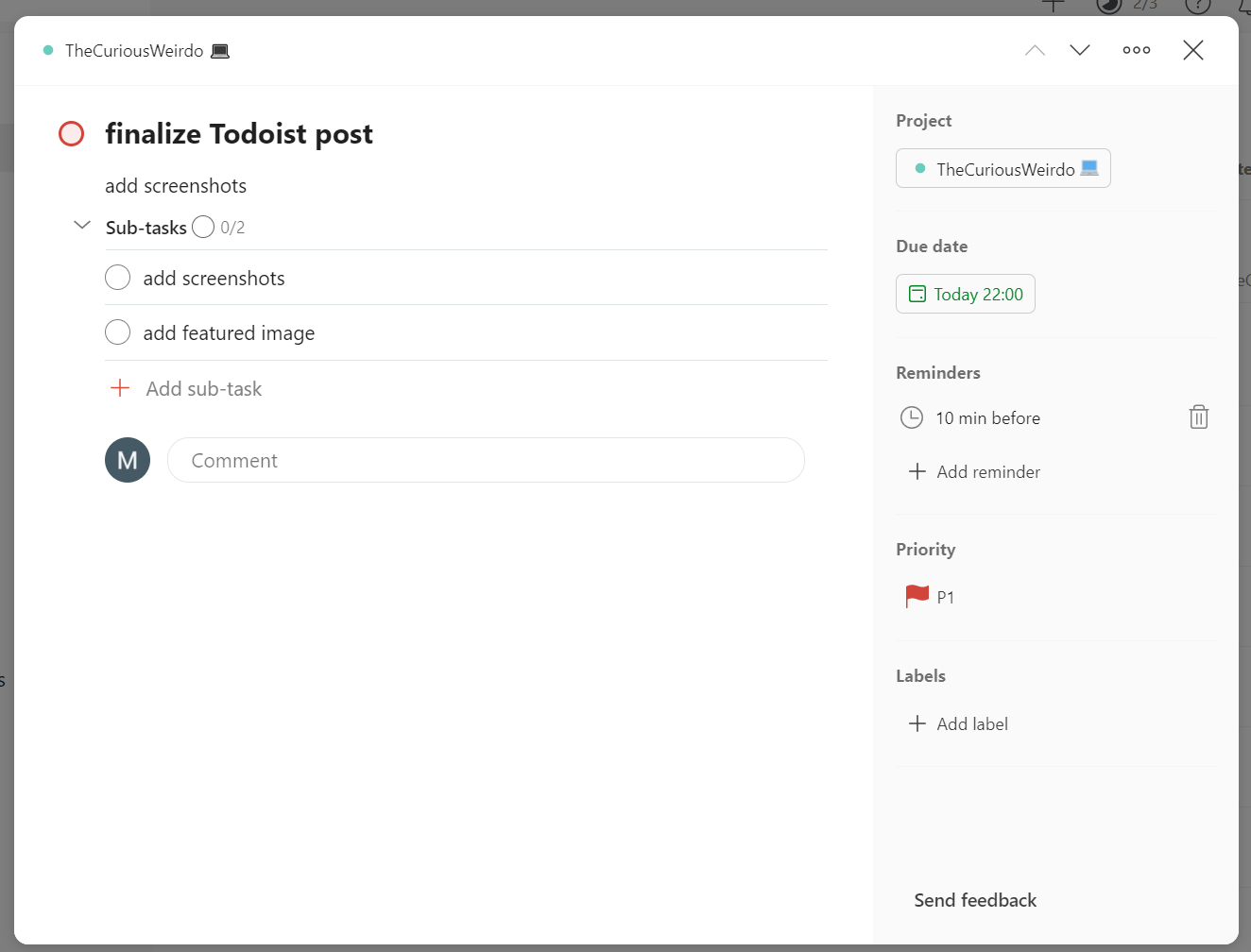Viewport: 1251px width, 952px height.
Task: Collapse the Sub-tasks section
Action: 81,226
